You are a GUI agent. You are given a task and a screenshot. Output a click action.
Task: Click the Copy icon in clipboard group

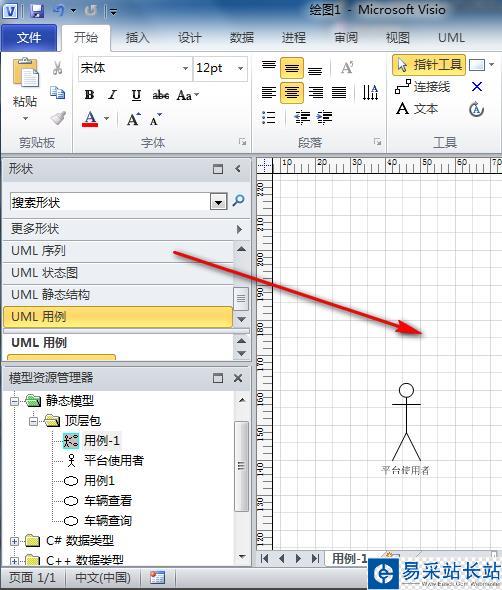58,92
